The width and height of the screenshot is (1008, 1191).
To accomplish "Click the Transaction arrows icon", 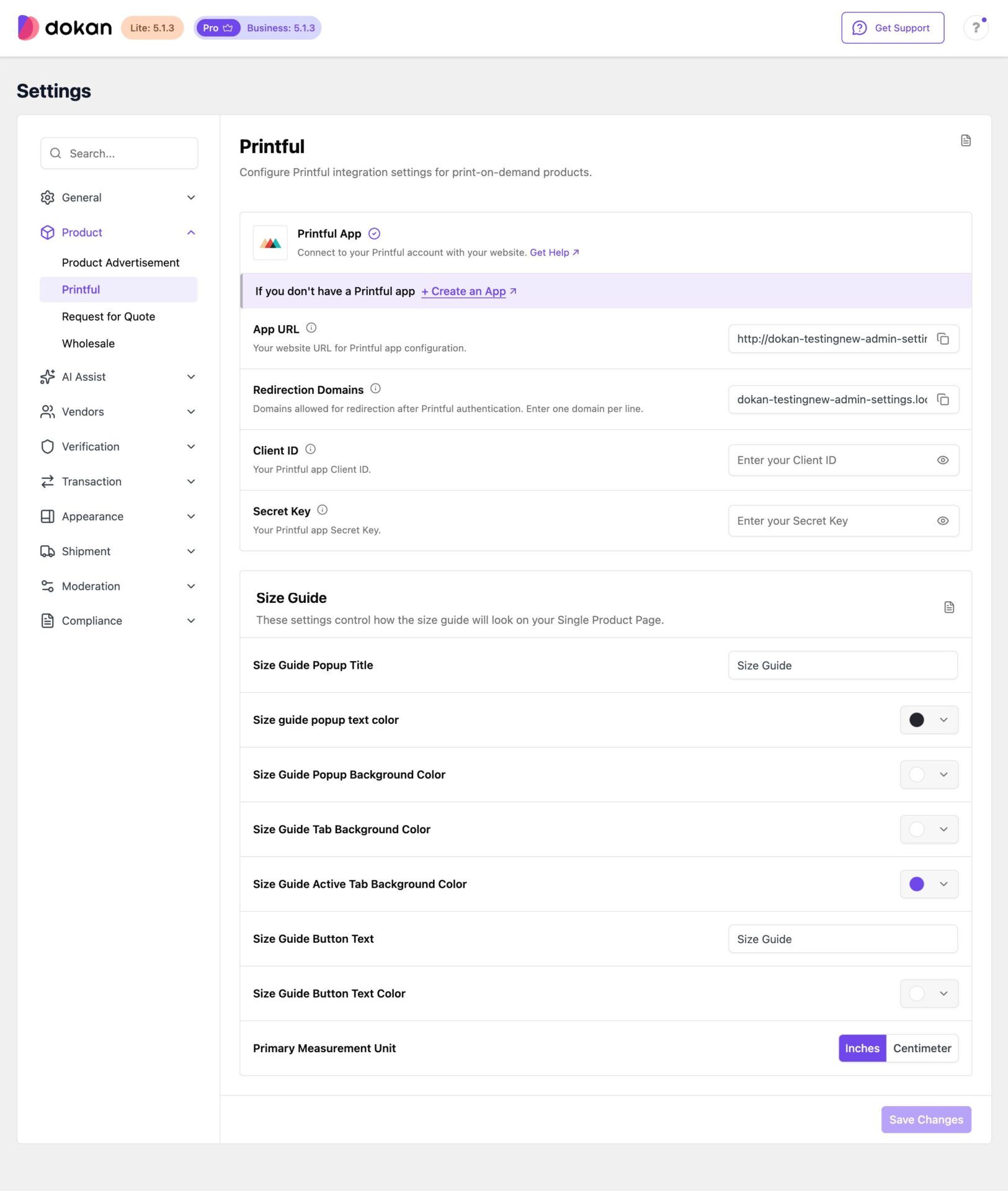I will click(48, 481).
